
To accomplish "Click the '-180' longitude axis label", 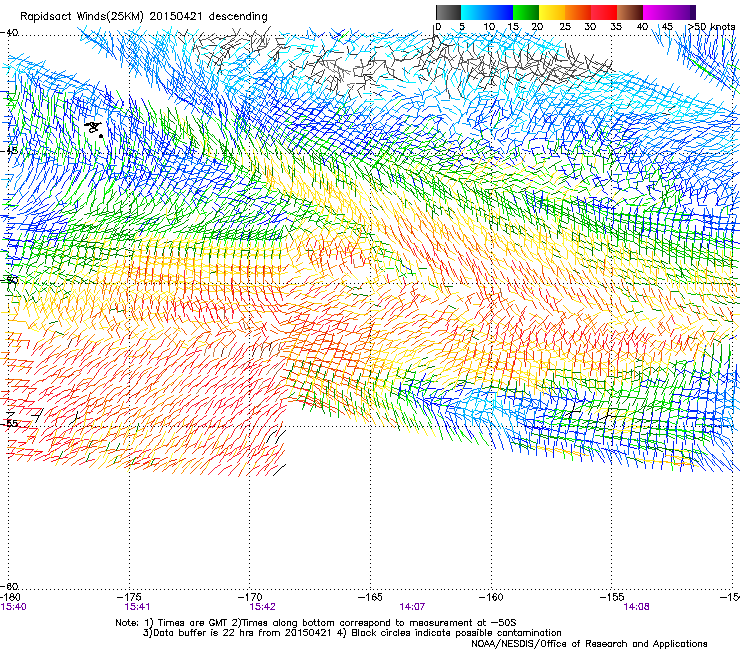I will click(10, 597).
